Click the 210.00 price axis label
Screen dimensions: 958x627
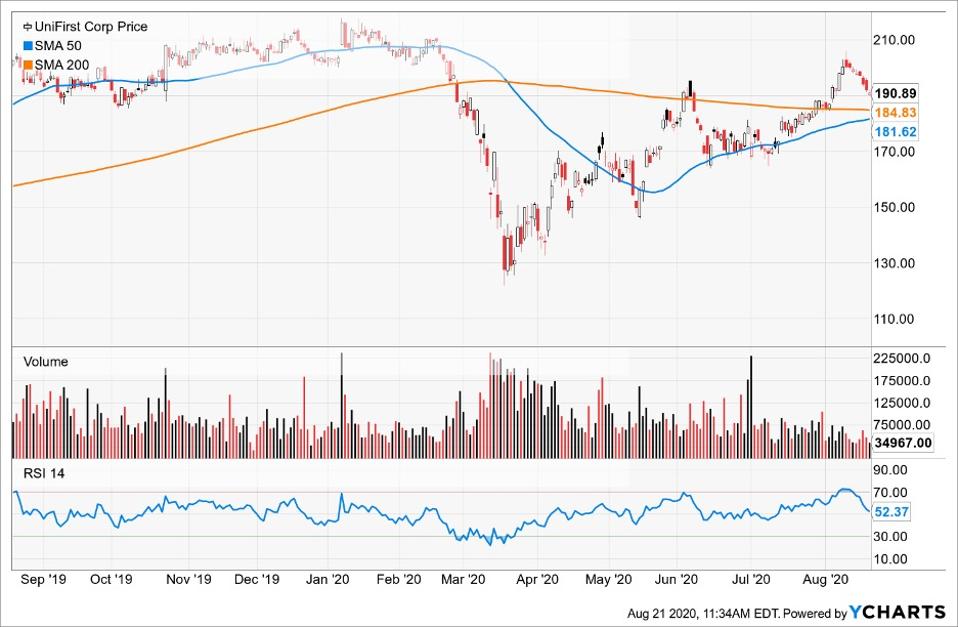click(x=894, y=40)
